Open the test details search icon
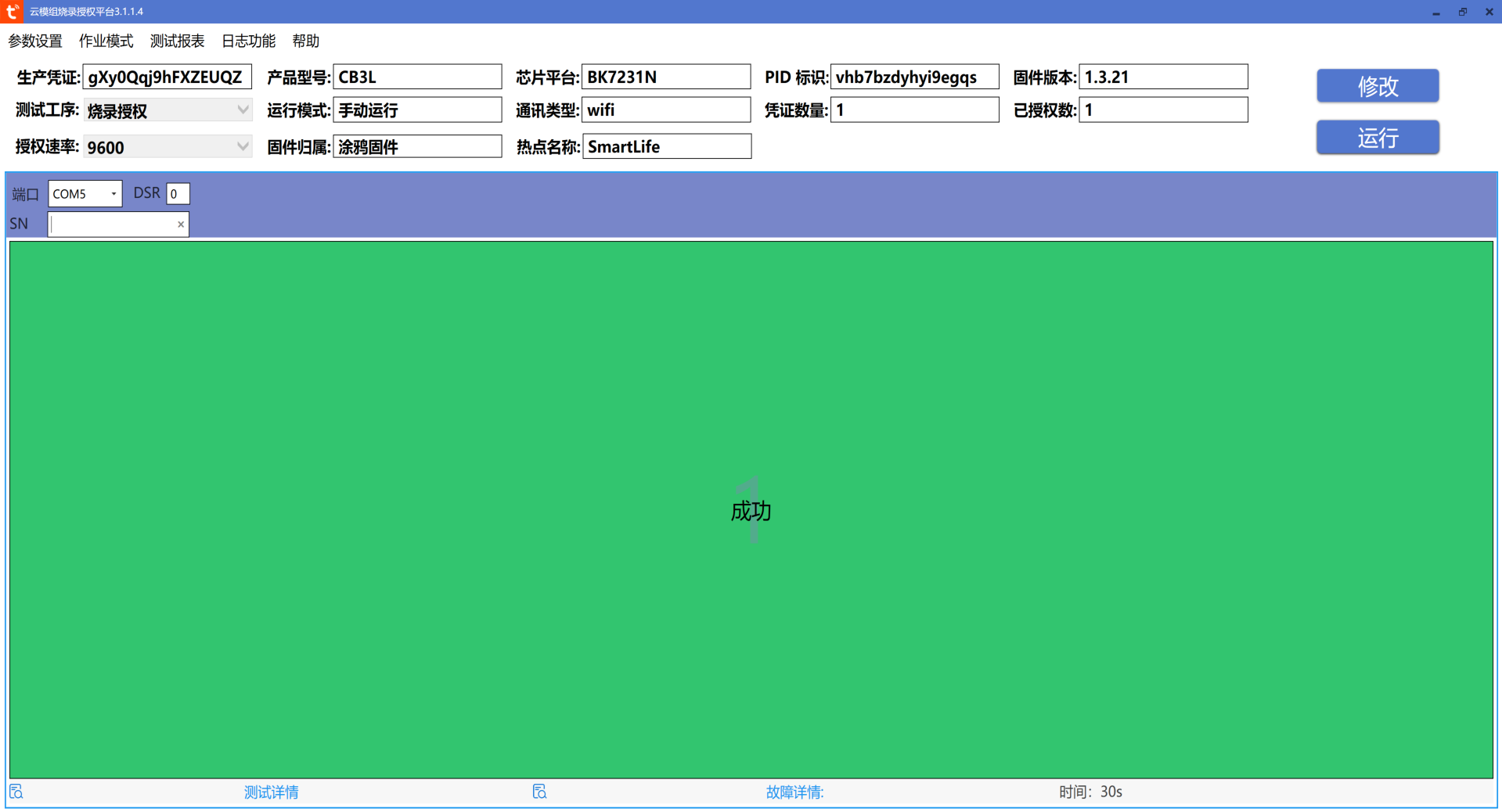 click(x=16, y=792)
